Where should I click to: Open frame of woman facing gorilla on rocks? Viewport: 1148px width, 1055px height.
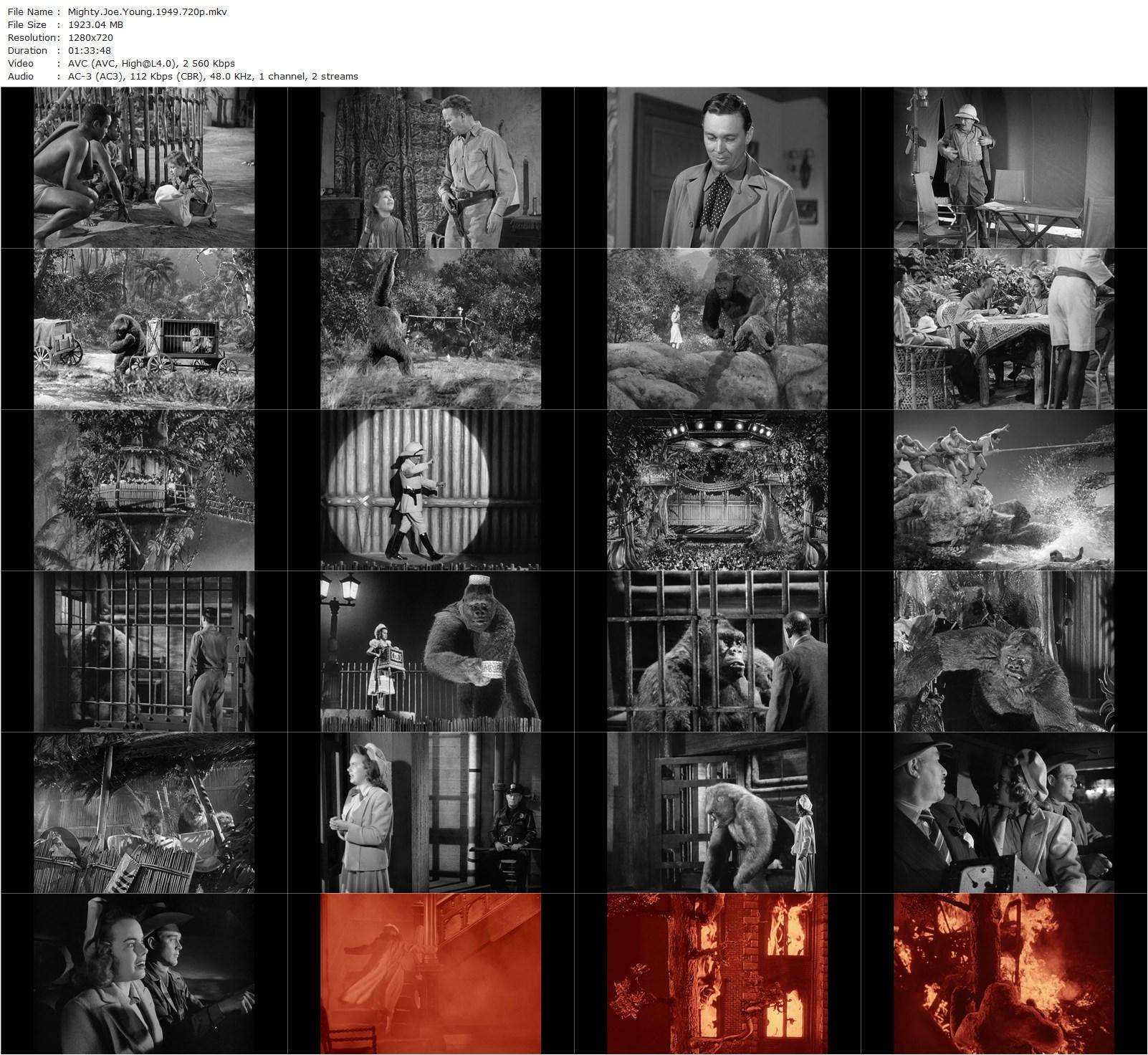pos(717,329)
